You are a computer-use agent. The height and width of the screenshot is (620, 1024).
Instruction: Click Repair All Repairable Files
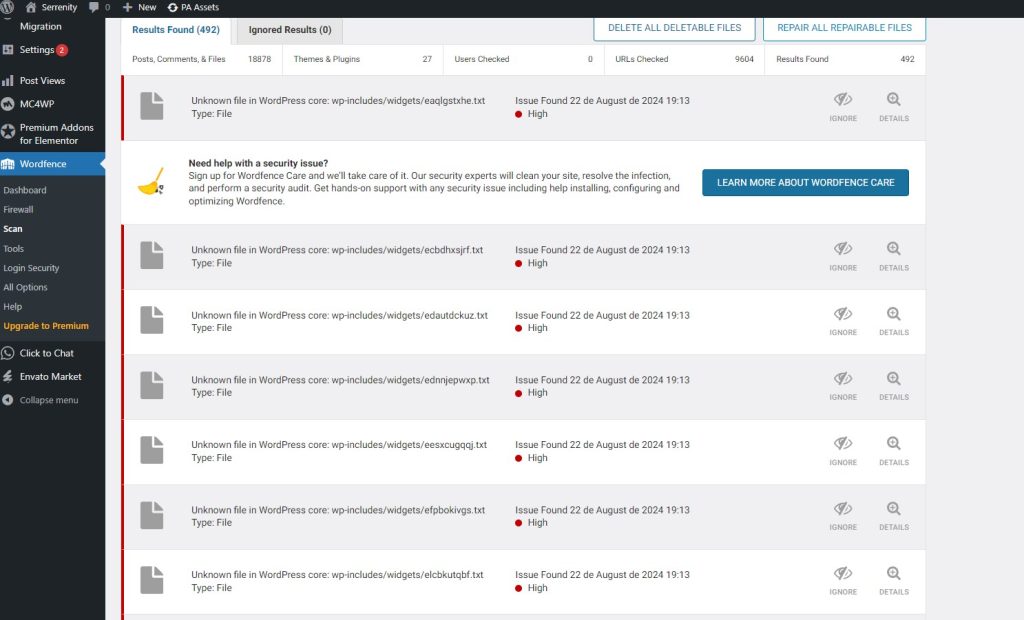pyautogui.click(x=844, y=27)
